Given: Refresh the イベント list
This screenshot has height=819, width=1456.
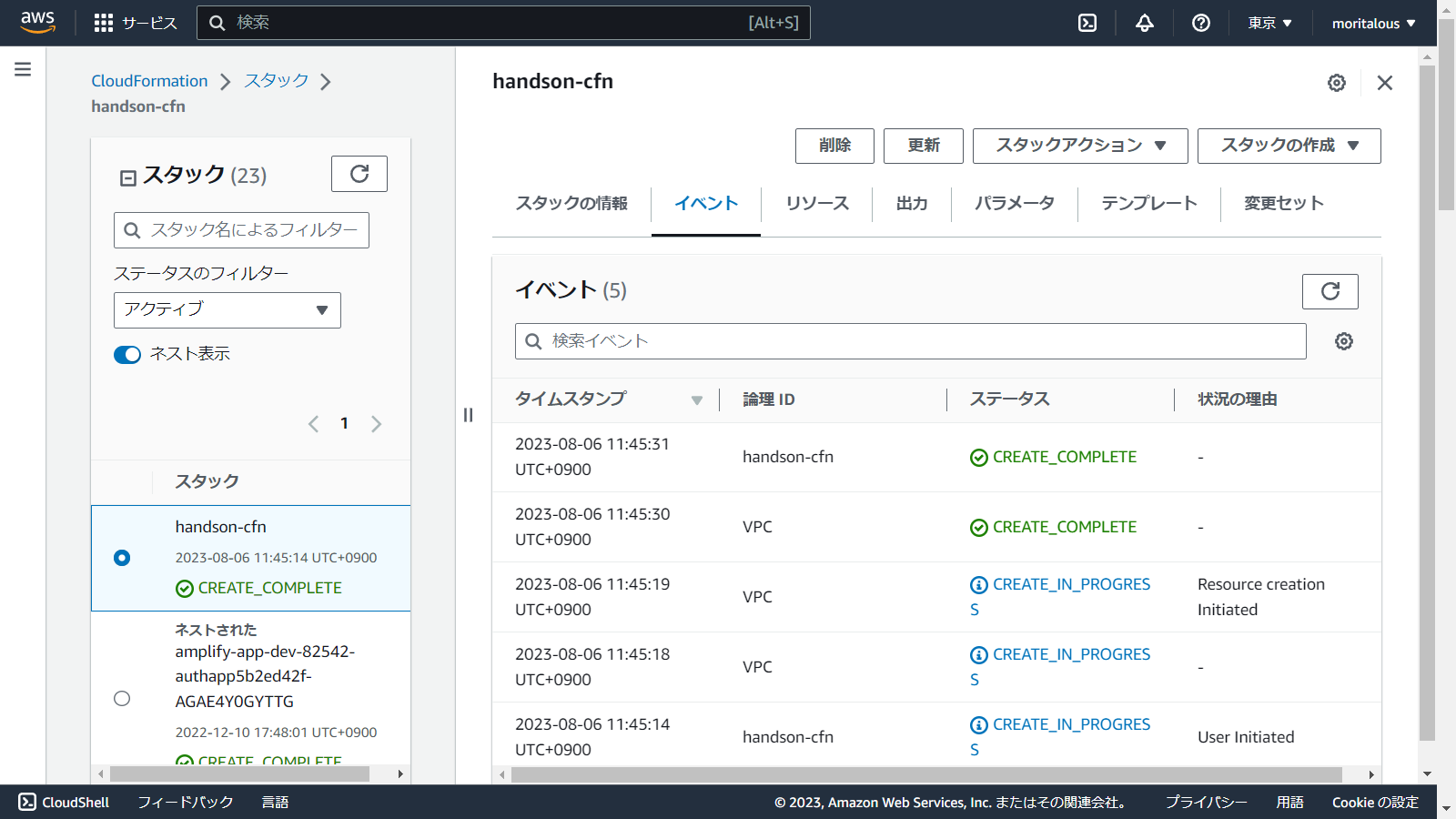Looking at the screenshot, I should tap(1330, 291).
